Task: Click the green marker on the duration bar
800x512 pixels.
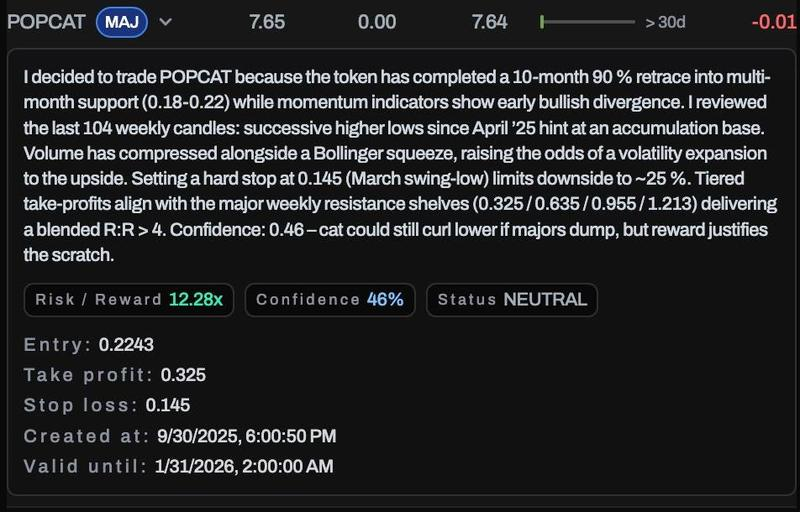Action: click(x=541, y=22)
